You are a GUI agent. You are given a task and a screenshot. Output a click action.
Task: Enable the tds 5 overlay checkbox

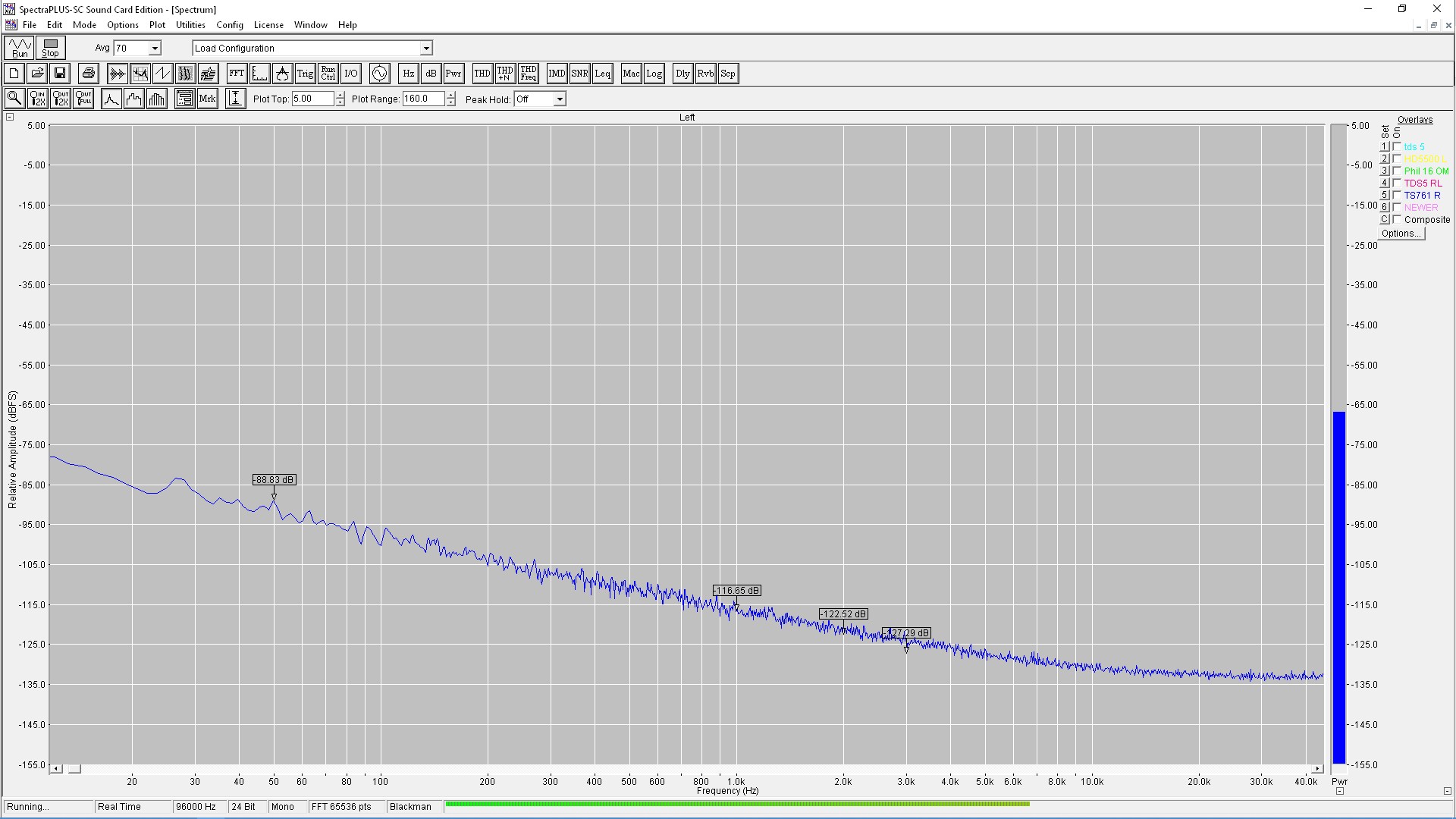(x=1397, y=146)
